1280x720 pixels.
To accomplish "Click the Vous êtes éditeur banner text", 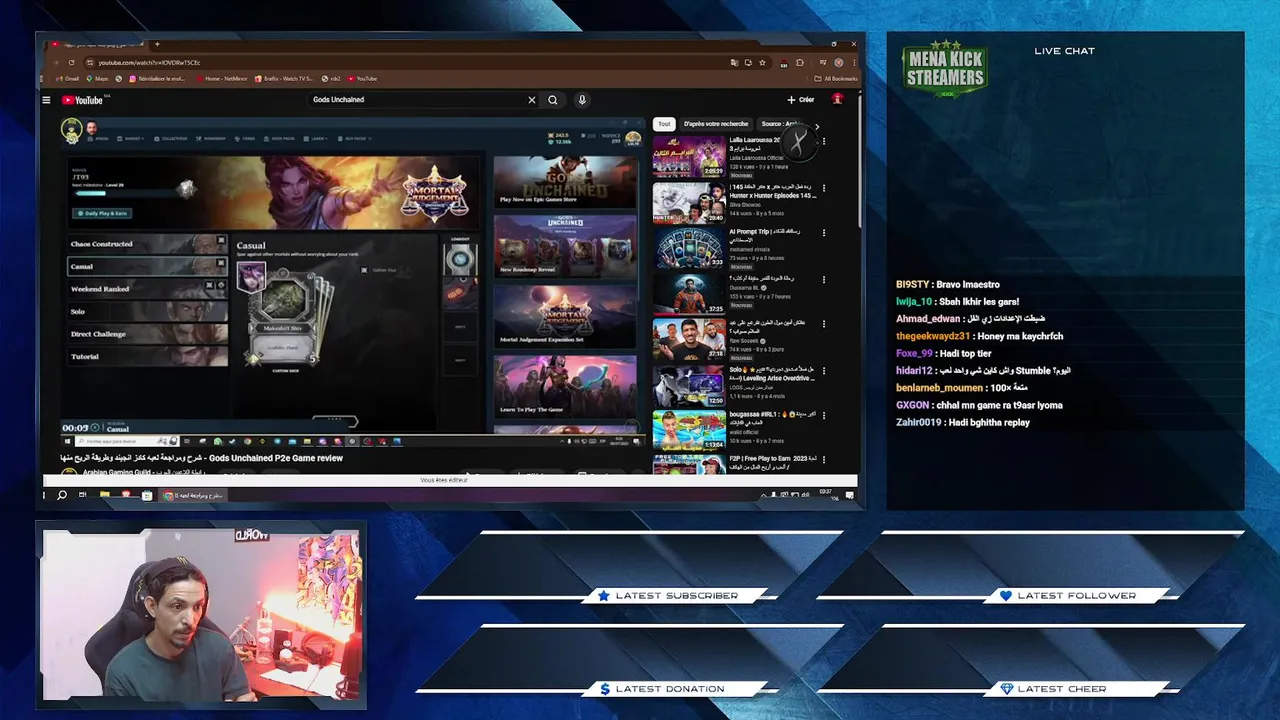I will click(x=444, y=480).
